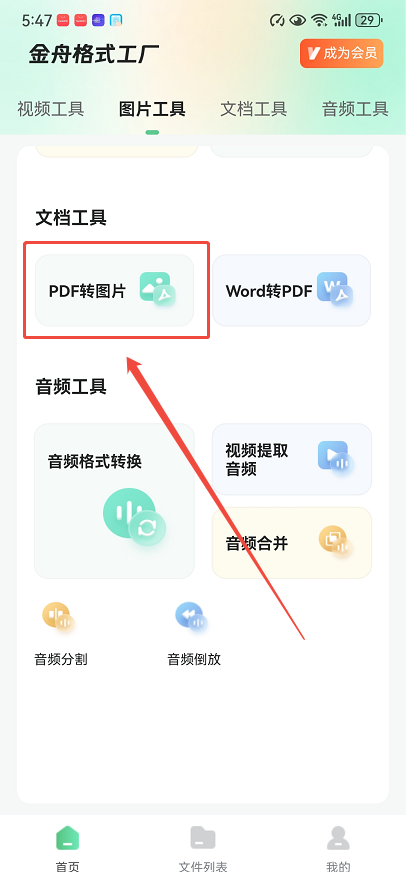The image size is (406, 873).
Task: Open the 音频格式转换 card
Action: click(x=114, y=501)
